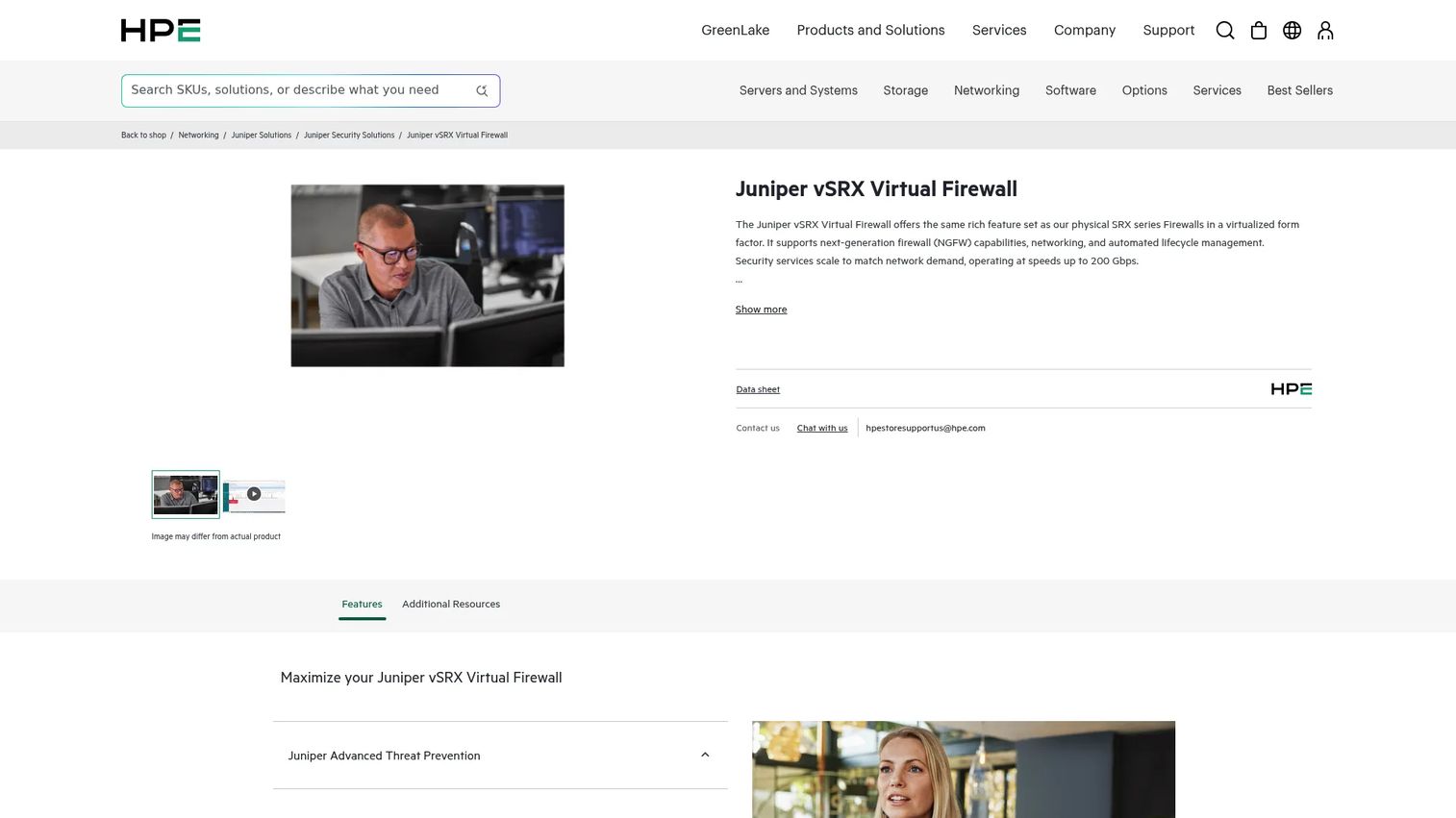Image resolution: width=1456 pixels, height=818 pixels.
Task: Click 'Maximize your Juniper vSRX Virtual Firewall' heading
Action: point(421,678)
